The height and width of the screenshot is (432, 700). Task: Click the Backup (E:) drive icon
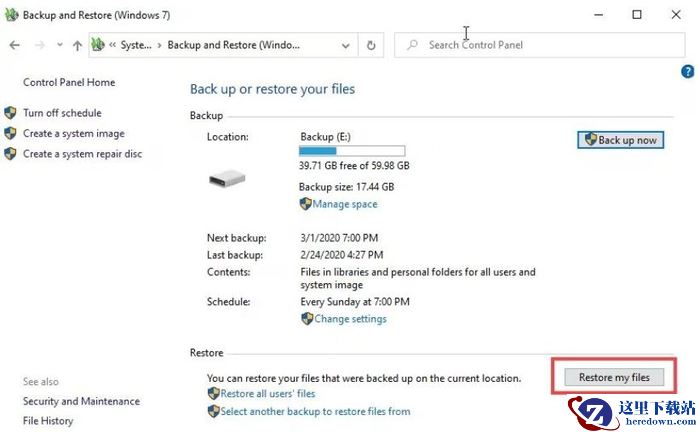[227, 179]
